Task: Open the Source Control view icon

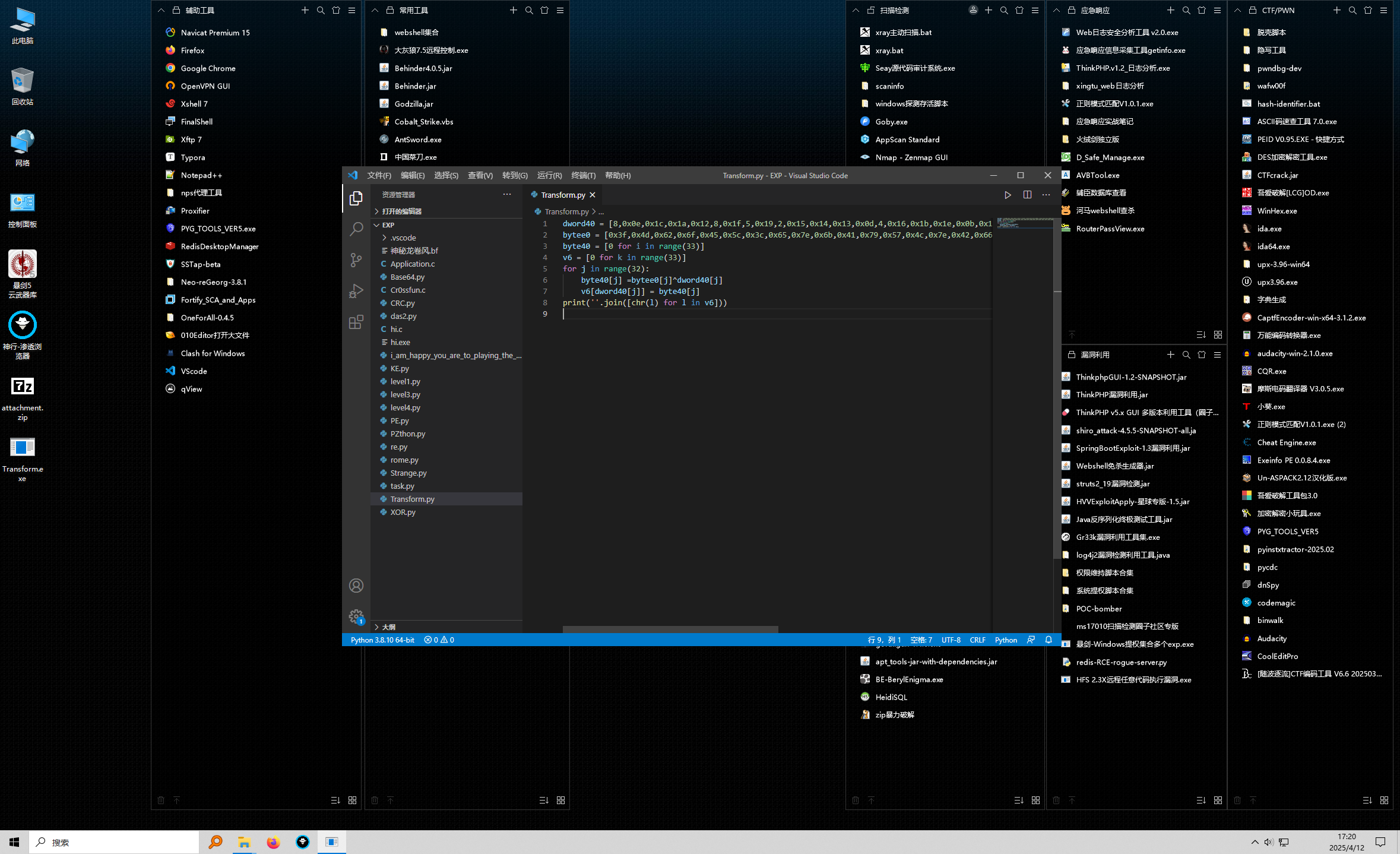Action: click(356, 260)
